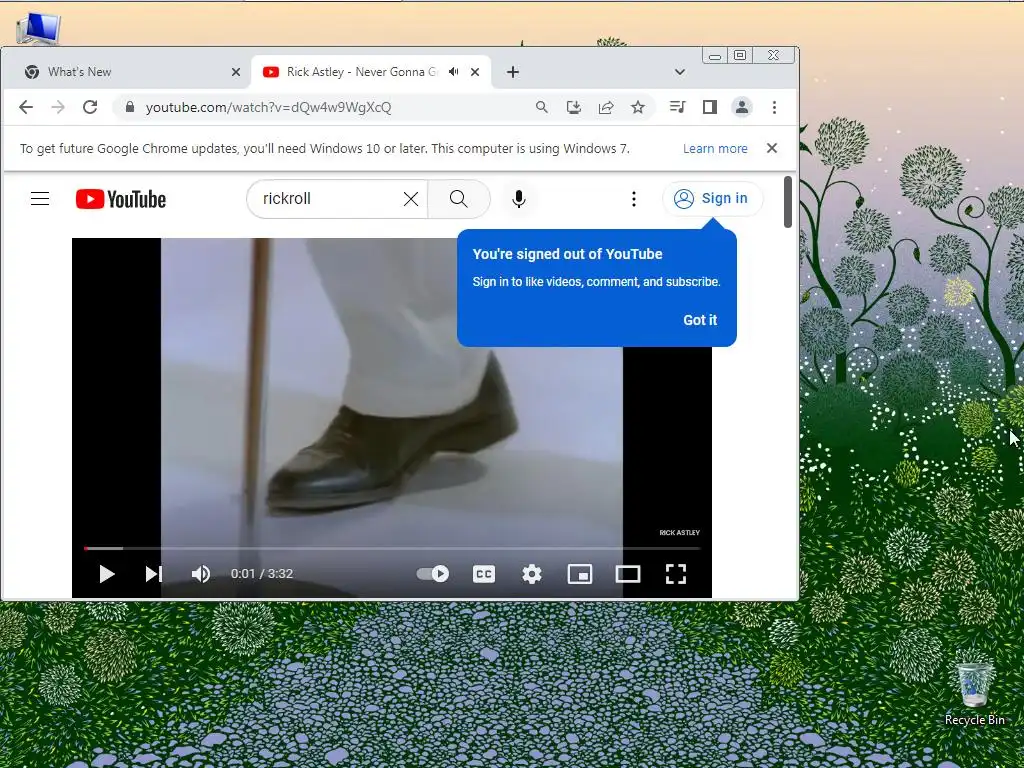Enter full screen mode

coord(676,574)
